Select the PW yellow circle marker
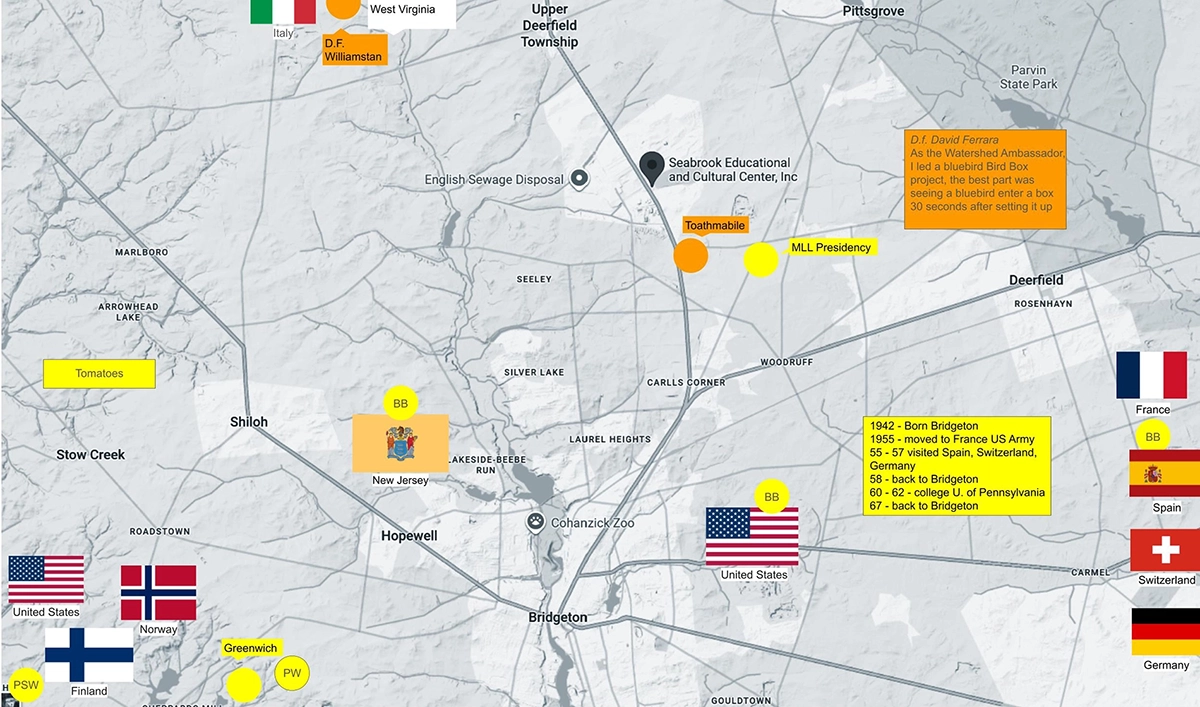The width and height of the screenshot is (1200, 707). (292, 673)
